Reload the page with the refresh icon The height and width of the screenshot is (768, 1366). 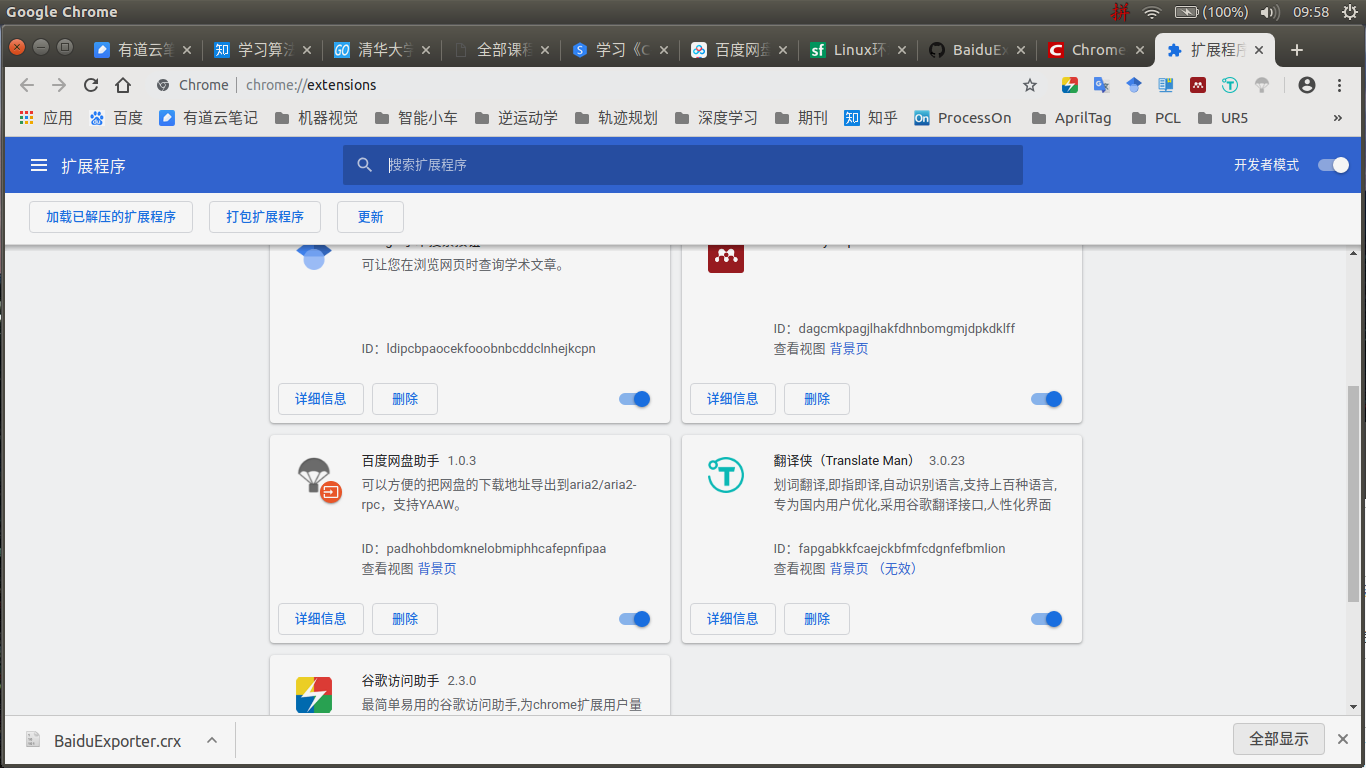pyautogui.click(x=90, y=85)
